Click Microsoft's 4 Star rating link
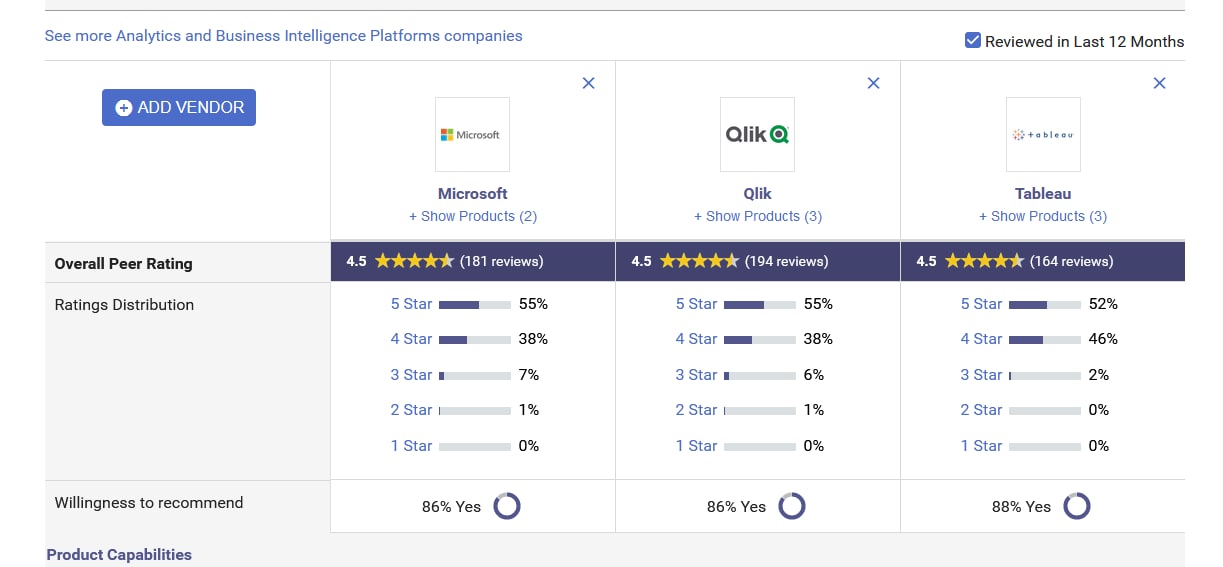This screenshot has height=567, width=1223. click(x=412, y=339)
